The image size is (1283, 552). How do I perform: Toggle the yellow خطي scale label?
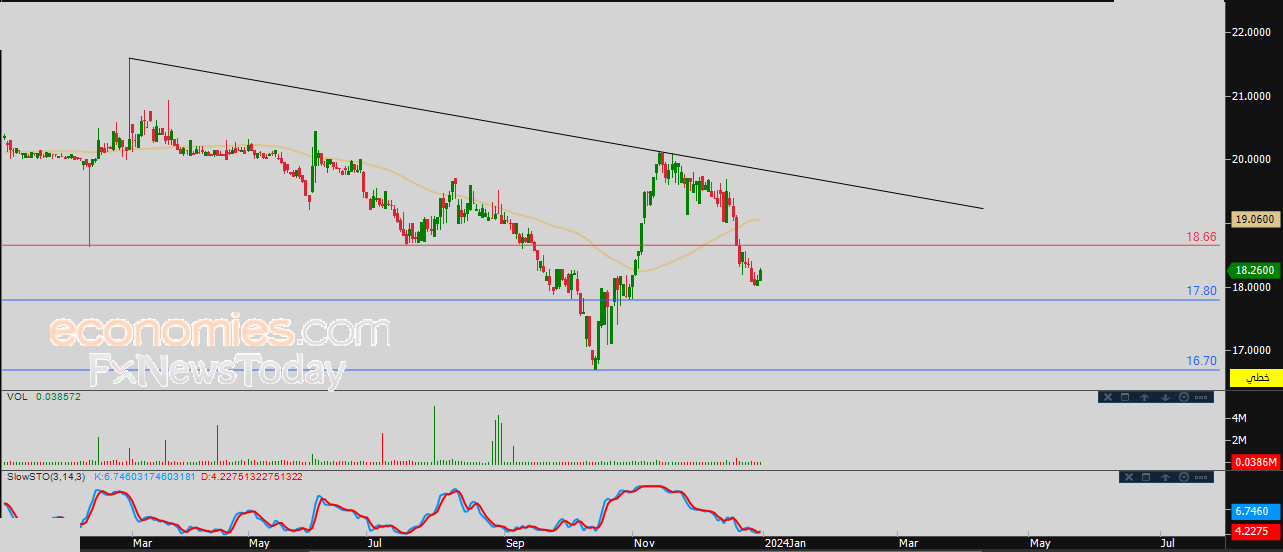pyautogui.click(x=1256, y=378)
